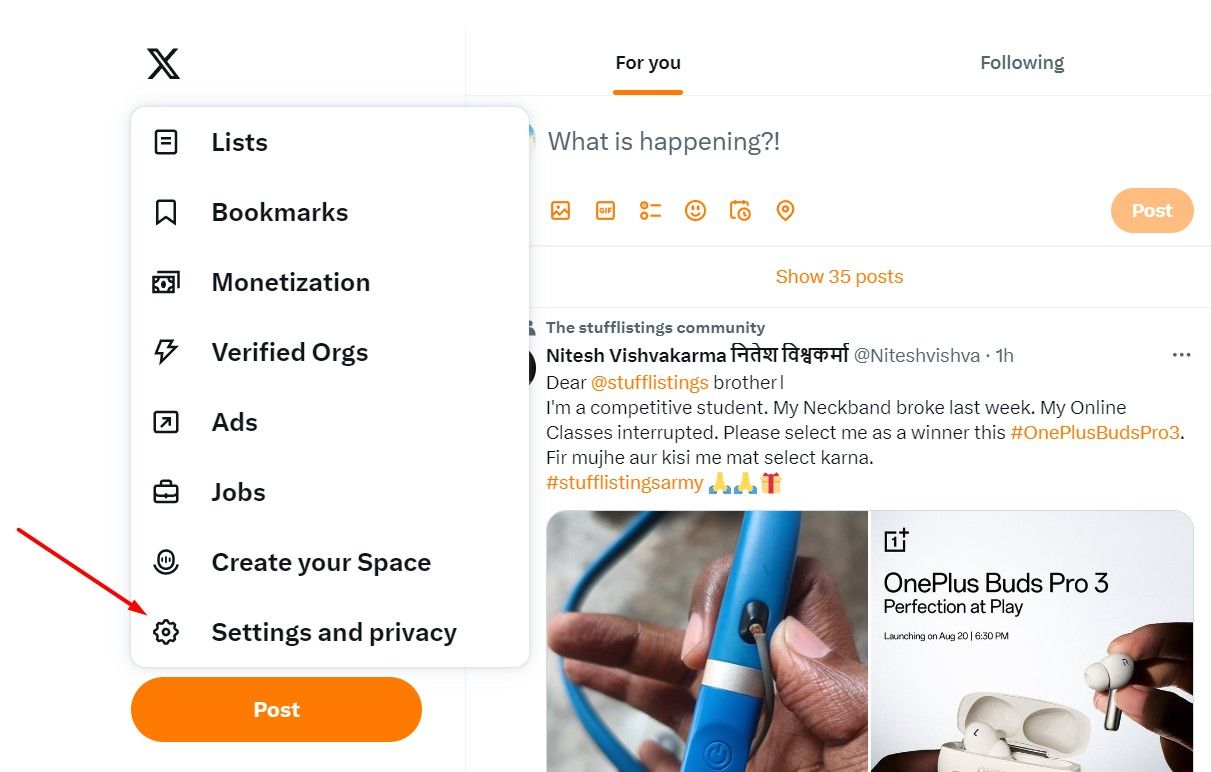Screen dimensions: 1211x772
Task: Open the emoji picker icon
Action: point(695,211)
